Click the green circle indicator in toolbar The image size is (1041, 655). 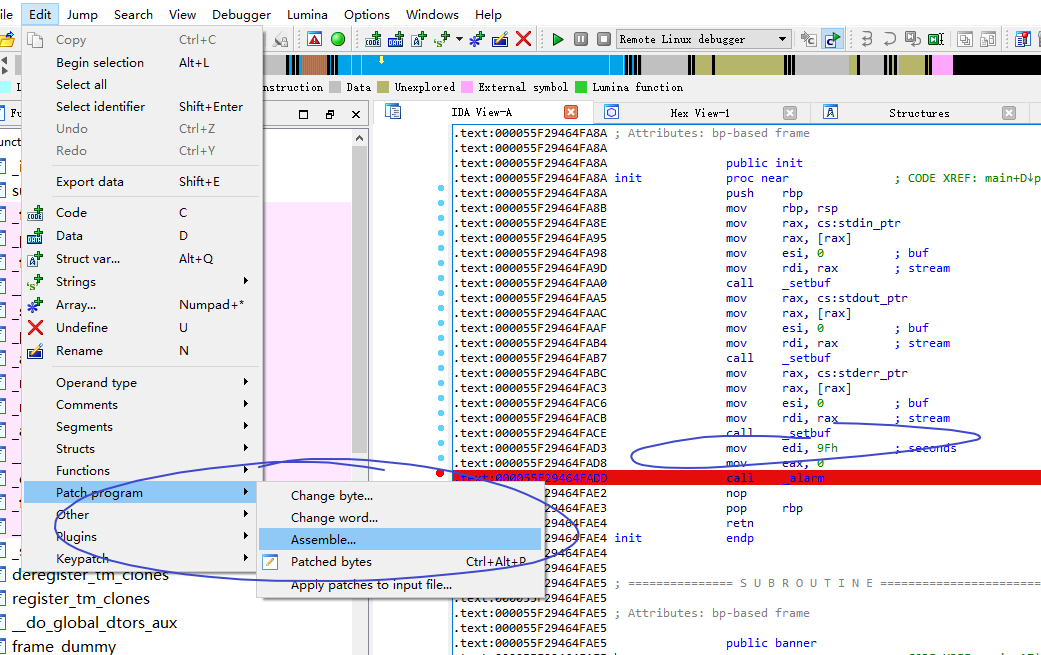pos(338,39)
